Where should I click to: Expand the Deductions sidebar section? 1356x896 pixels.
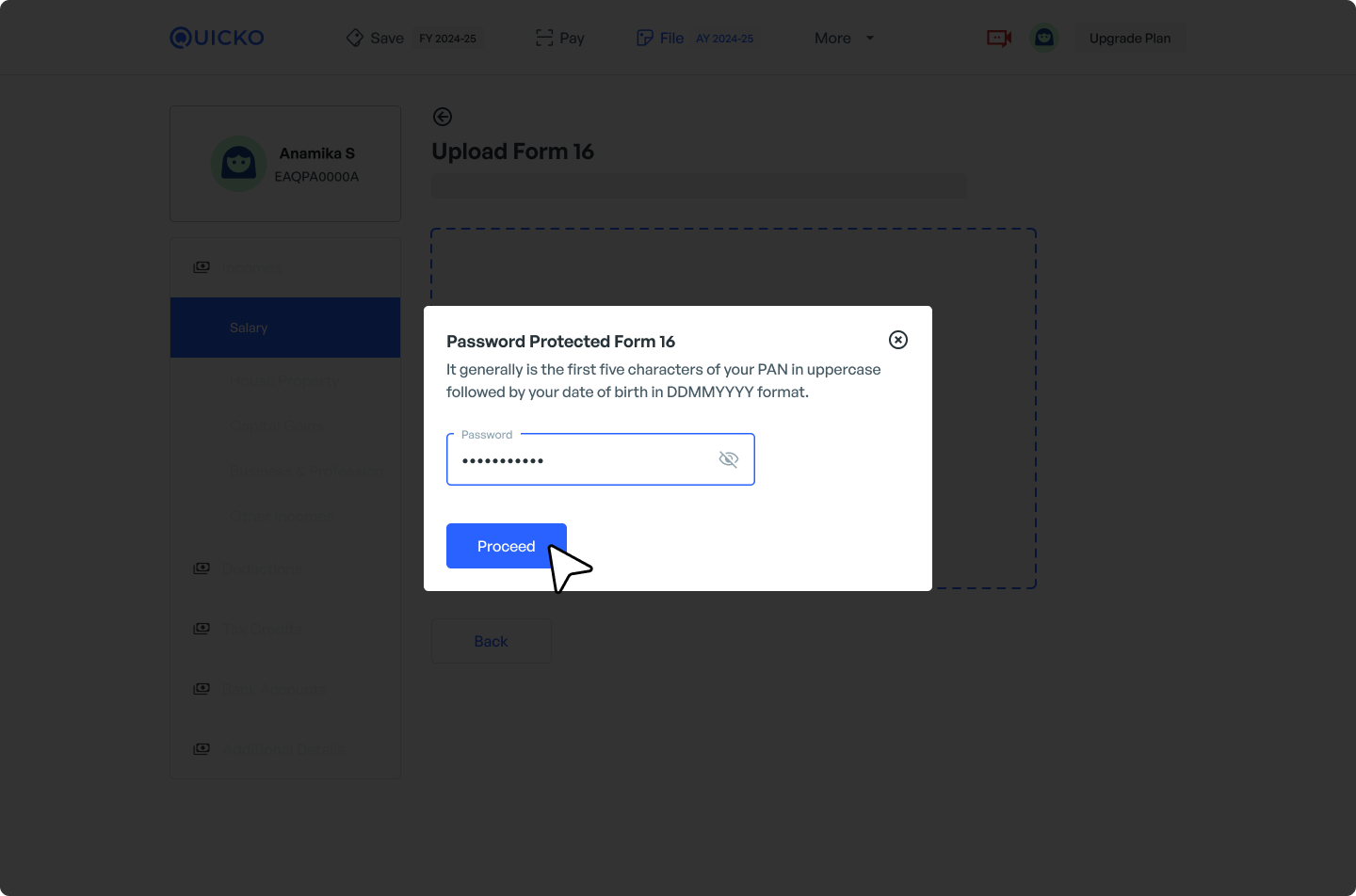[x=264, y=568]
